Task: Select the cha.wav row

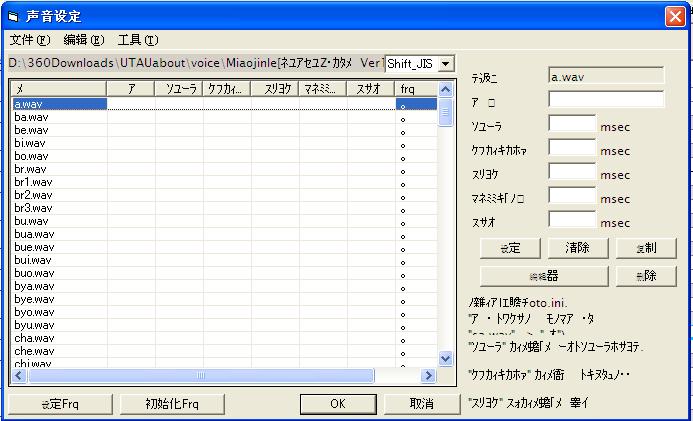Action: click(224, 338)
